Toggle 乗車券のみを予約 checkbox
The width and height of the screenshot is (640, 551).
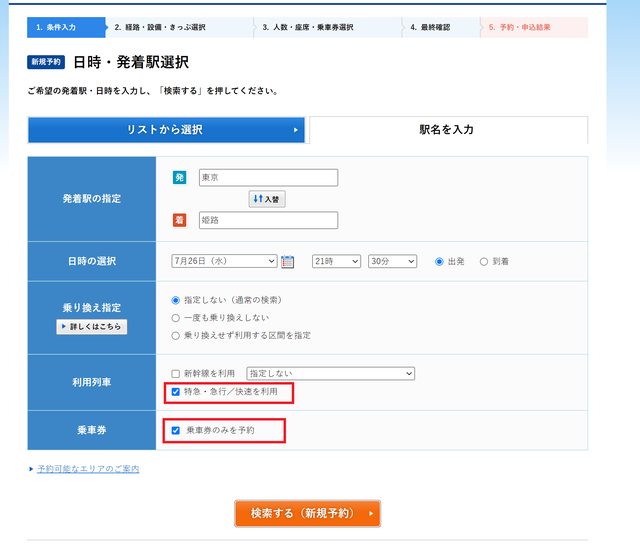pyautogui.click(x=177, y=430)
